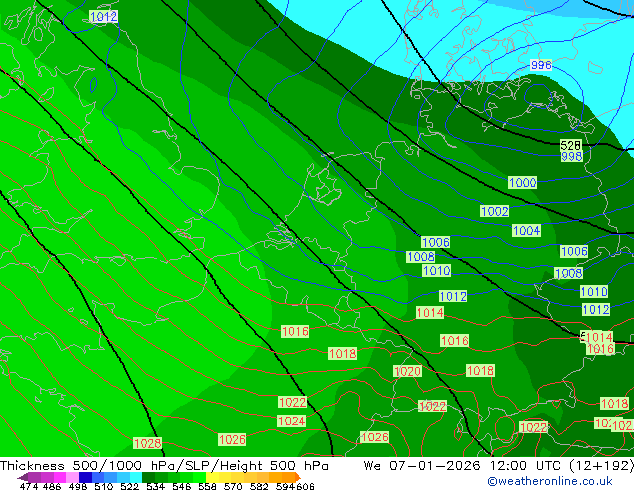This screenshot has width=634, height=490.
Task: Click the legend value 510
Action: point(104,486)
